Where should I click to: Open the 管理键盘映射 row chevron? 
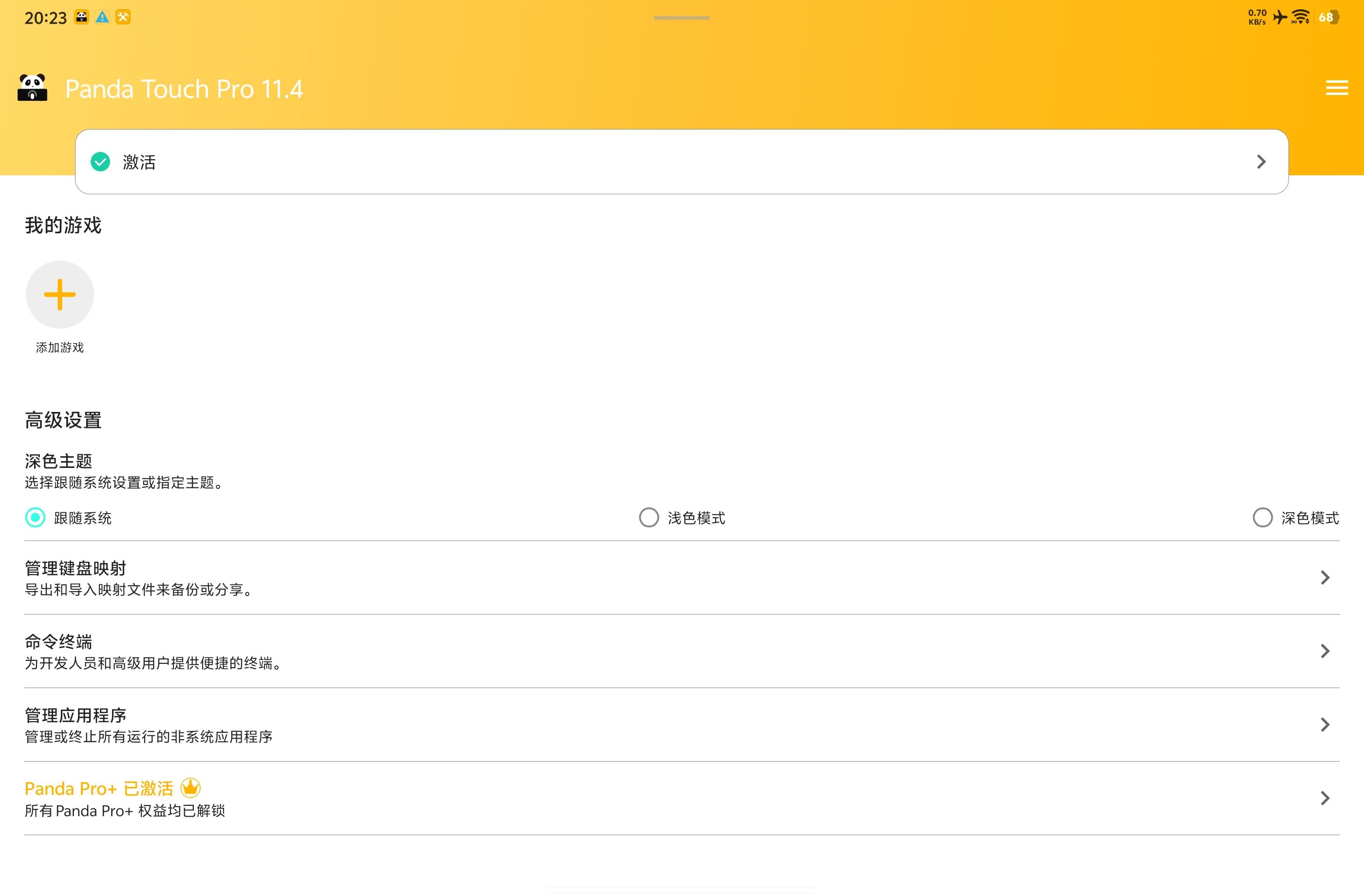1325,578
